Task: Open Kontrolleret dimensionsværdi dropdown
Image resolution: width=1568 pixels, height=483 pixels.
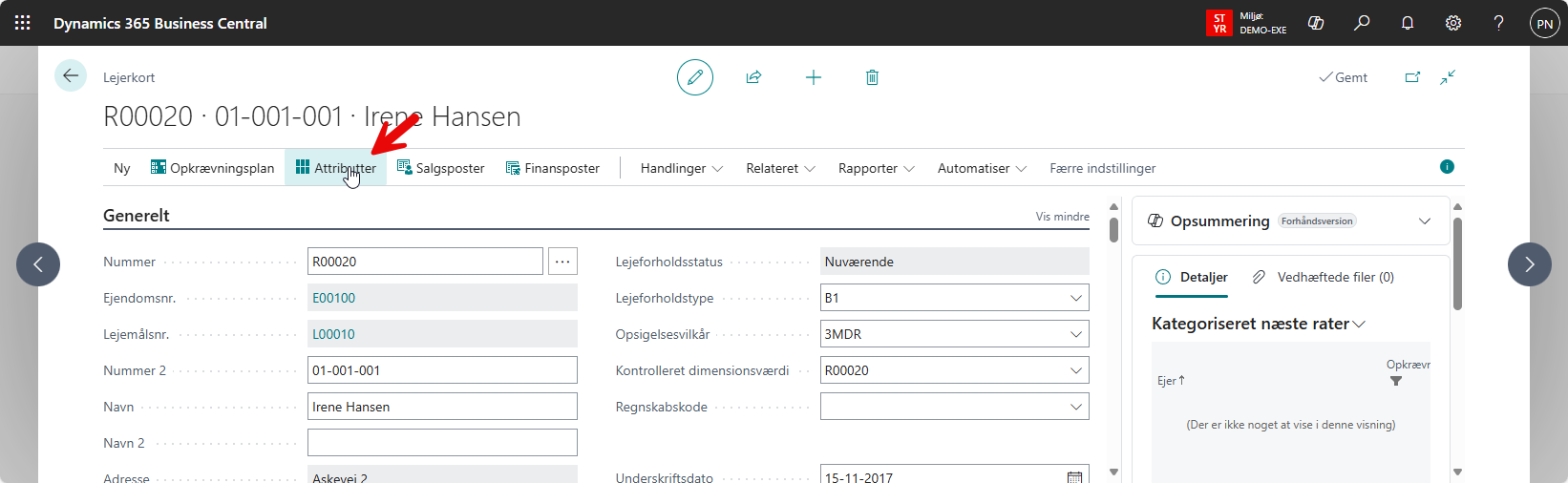Action: (1076, 370)
